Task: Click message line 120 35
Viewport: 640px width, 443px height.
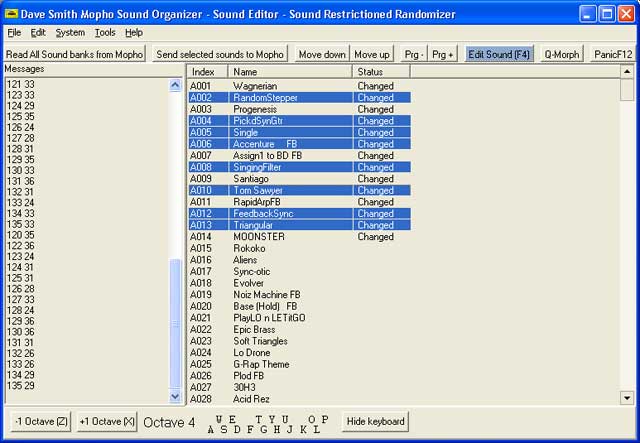Action: pos(20,235)
